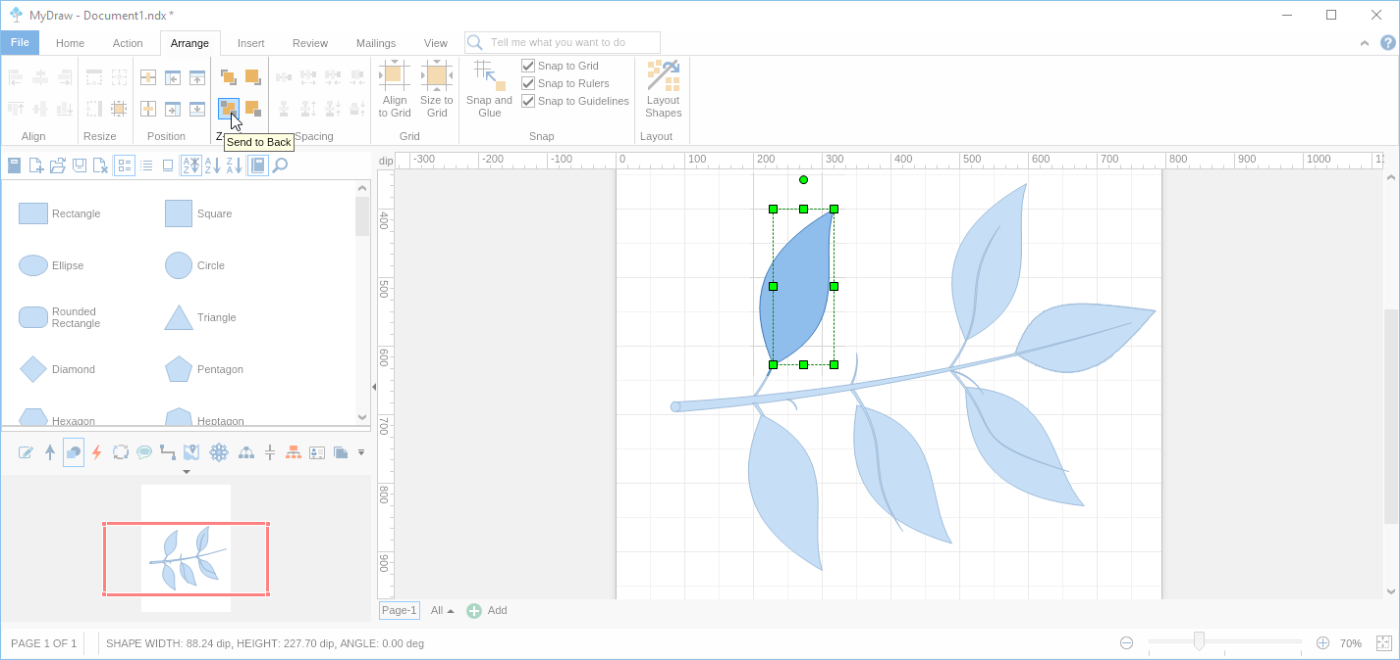Switch to the Insert ribbon tab
This screenshot has width=1400, height=660.
(250, 43)
